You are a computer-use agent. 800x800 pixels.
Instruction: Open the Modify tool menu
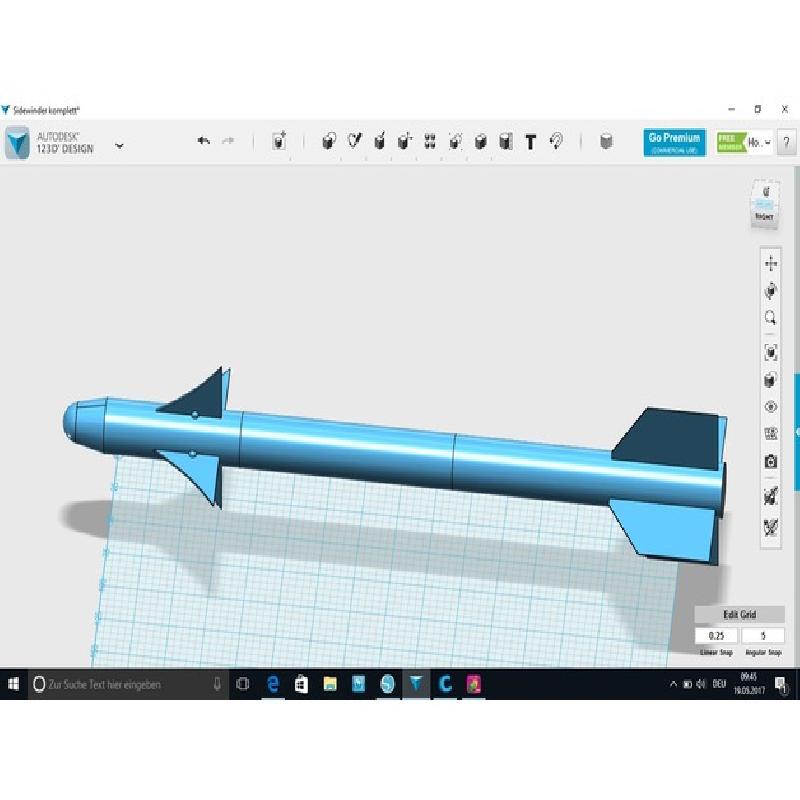tap(405, 141)
